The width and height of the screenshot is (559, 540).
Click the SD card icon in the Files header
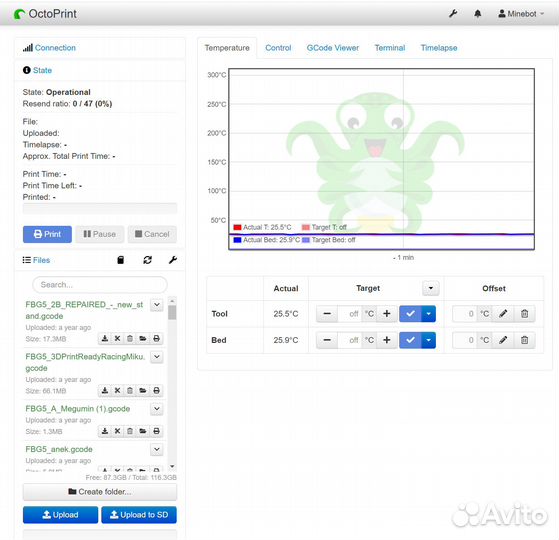click(x=120, y=260)
